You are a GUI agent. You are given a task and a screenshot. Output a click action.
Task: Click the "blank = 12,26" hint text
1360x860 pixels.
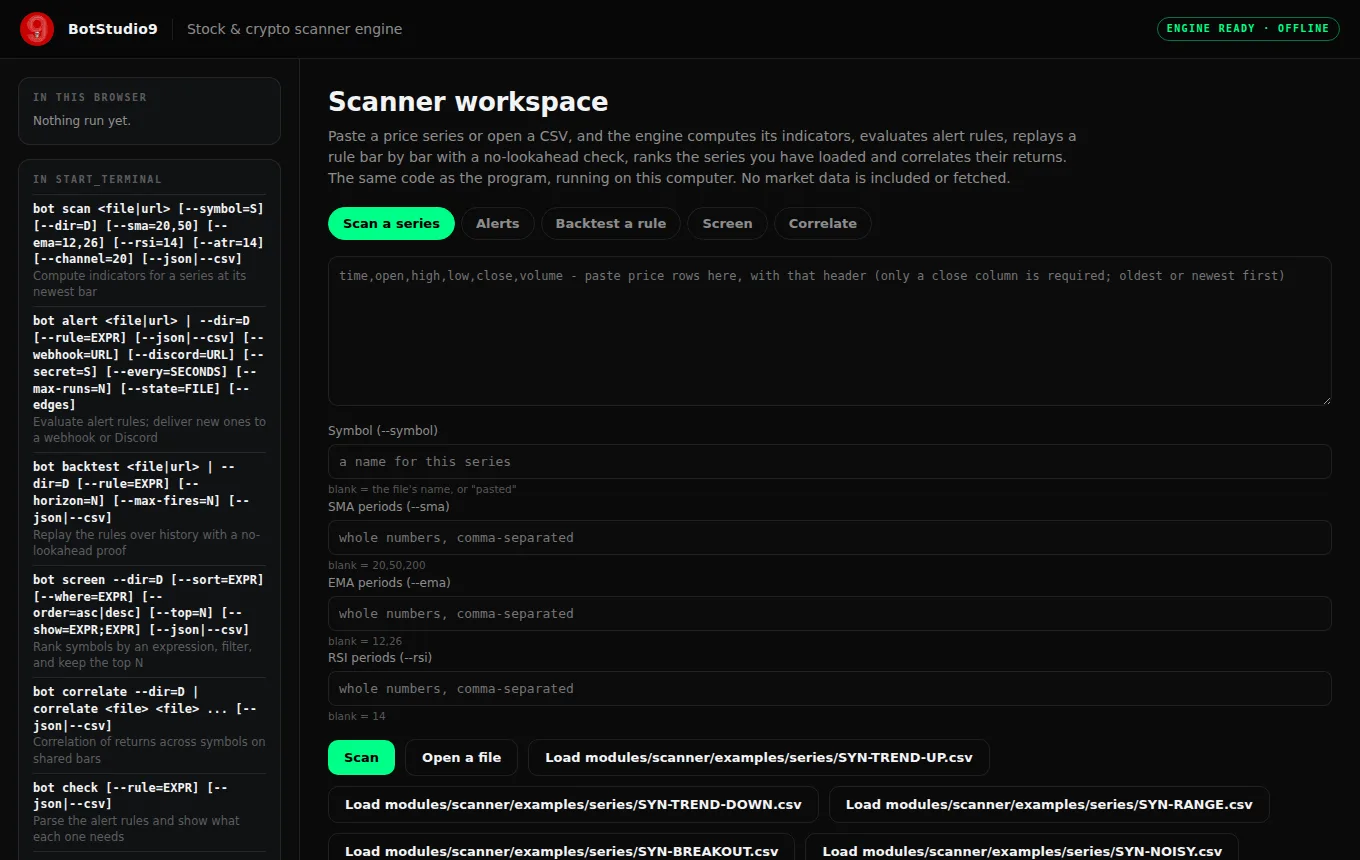tap(365, 641)
